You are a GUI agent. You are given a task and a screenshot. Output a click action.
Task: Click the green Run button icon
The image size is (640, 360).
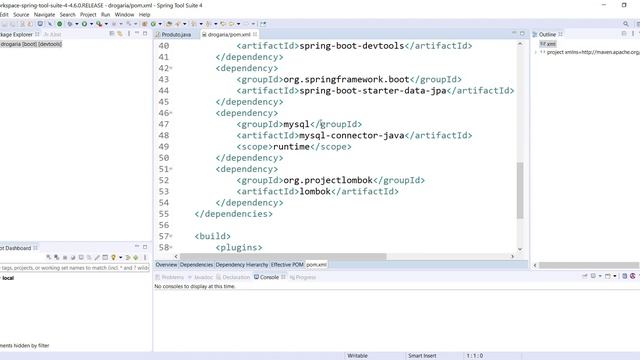[x=84, y=24]
